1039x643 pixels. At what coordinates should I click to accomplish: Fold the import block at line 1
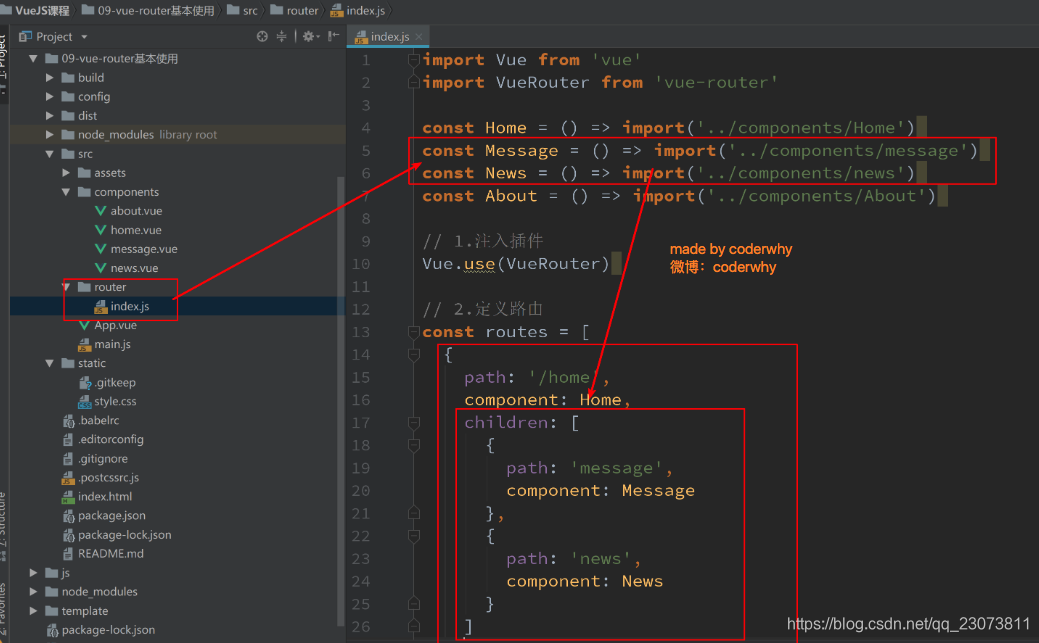(413, 60)
